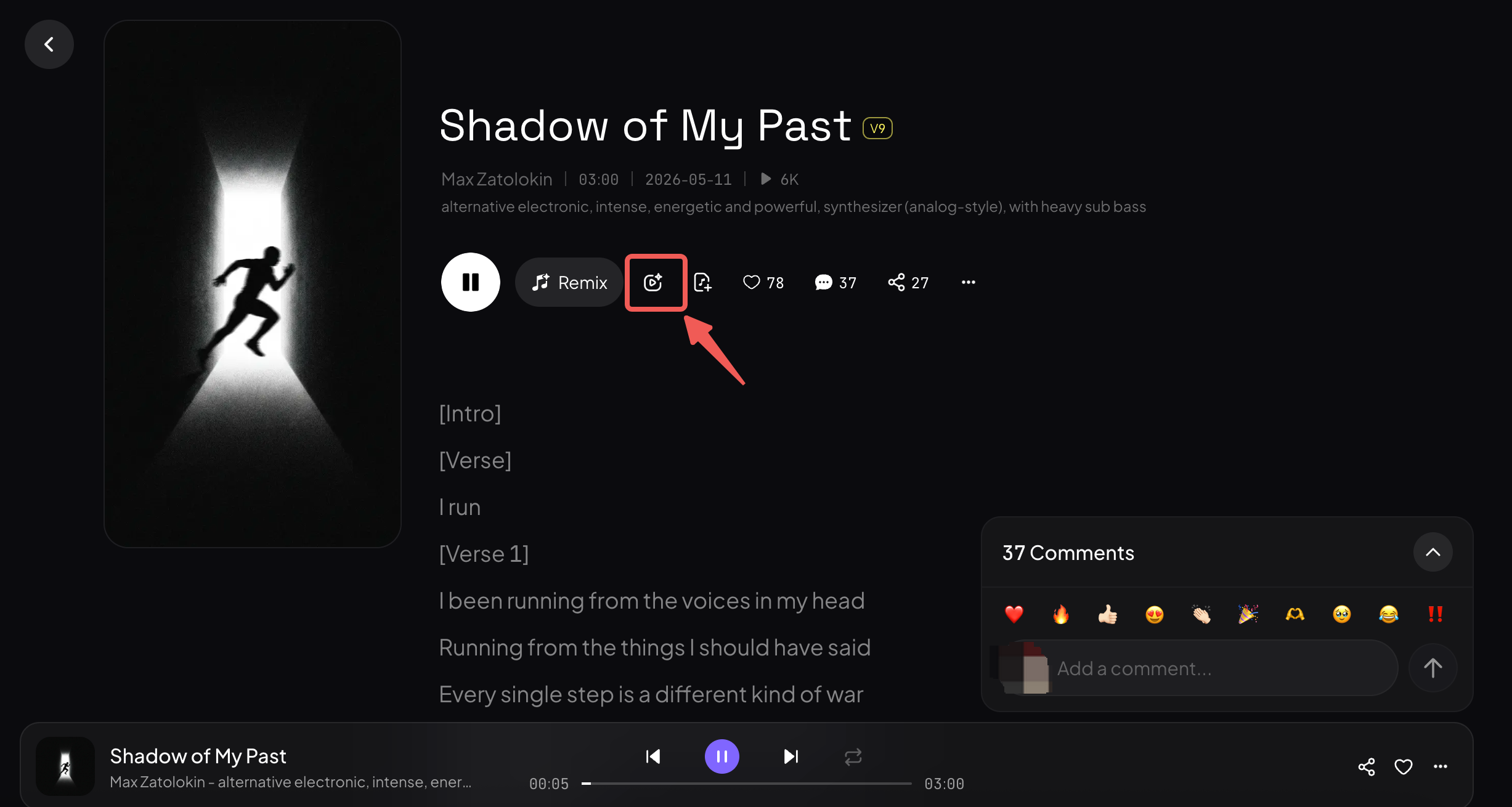The image size is (1512, 807).
Task: Open the Remix option
Action: tap(569, 282)
